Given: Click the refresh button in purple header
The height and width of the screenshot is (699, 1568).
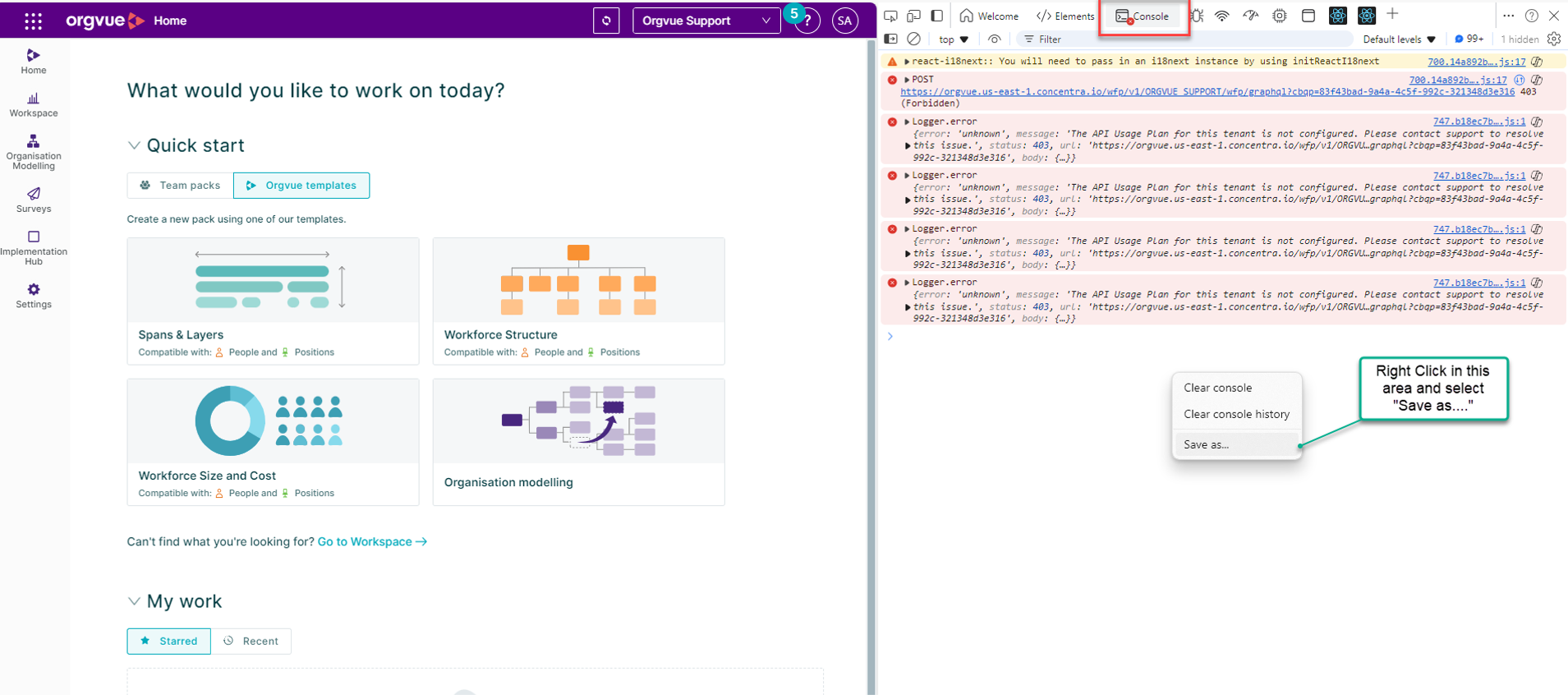Looking at the screenshot, I should (606, 21).
